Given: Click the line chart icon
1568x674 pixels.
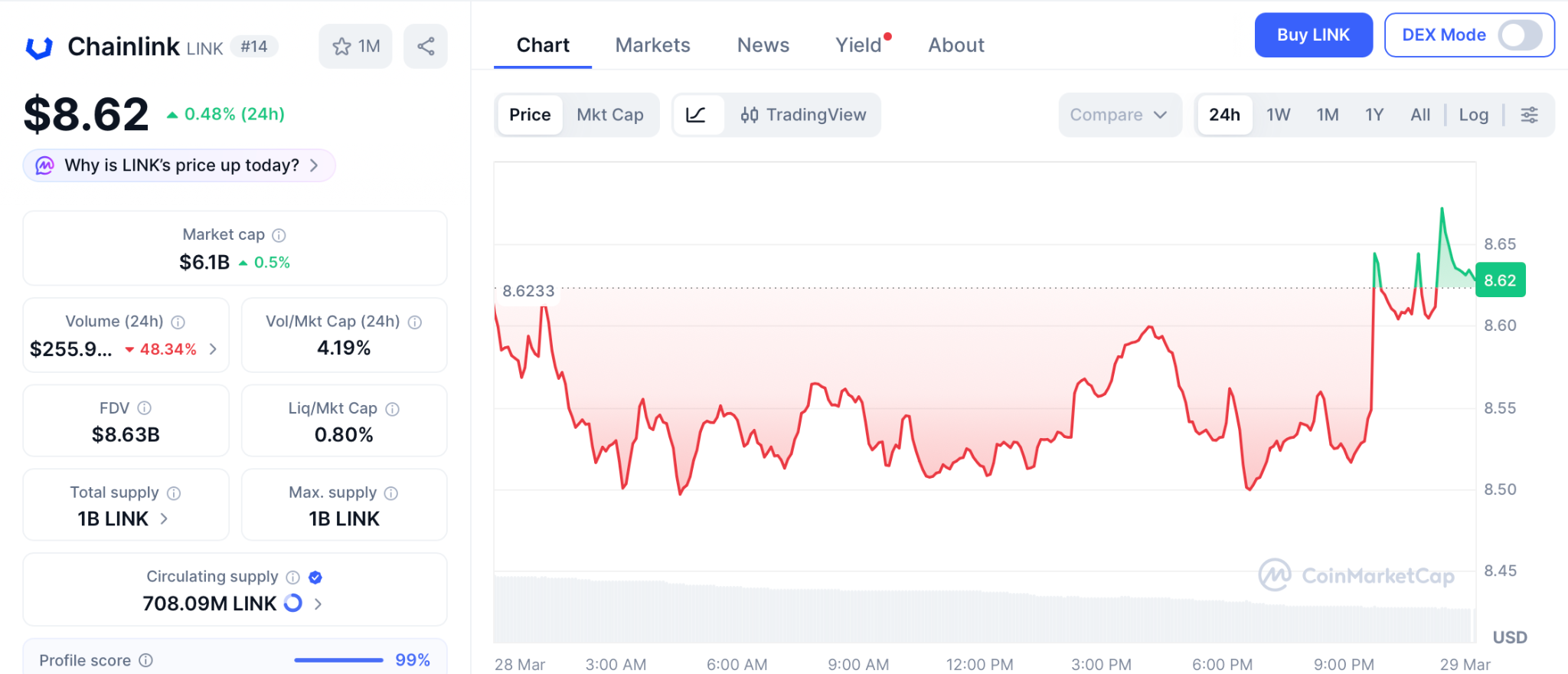Looking at the screenshot, I should [696, 115].
